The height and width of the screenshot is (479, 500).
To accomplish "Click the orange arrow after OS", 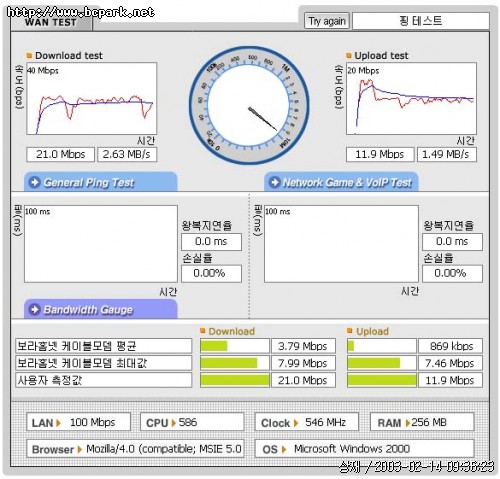I will (x=284, y=449).
